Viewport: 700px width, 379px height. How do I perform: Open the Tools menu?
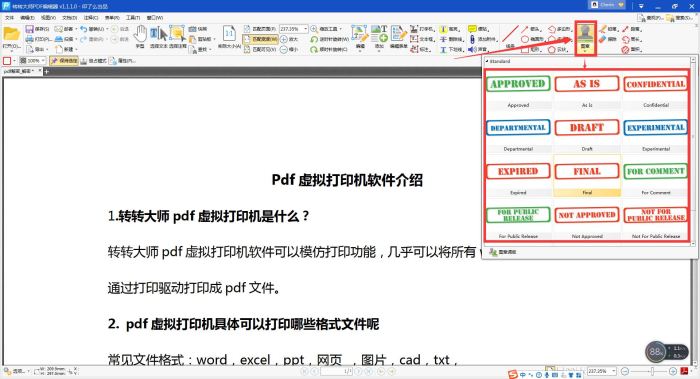click(x=133, y=18)
